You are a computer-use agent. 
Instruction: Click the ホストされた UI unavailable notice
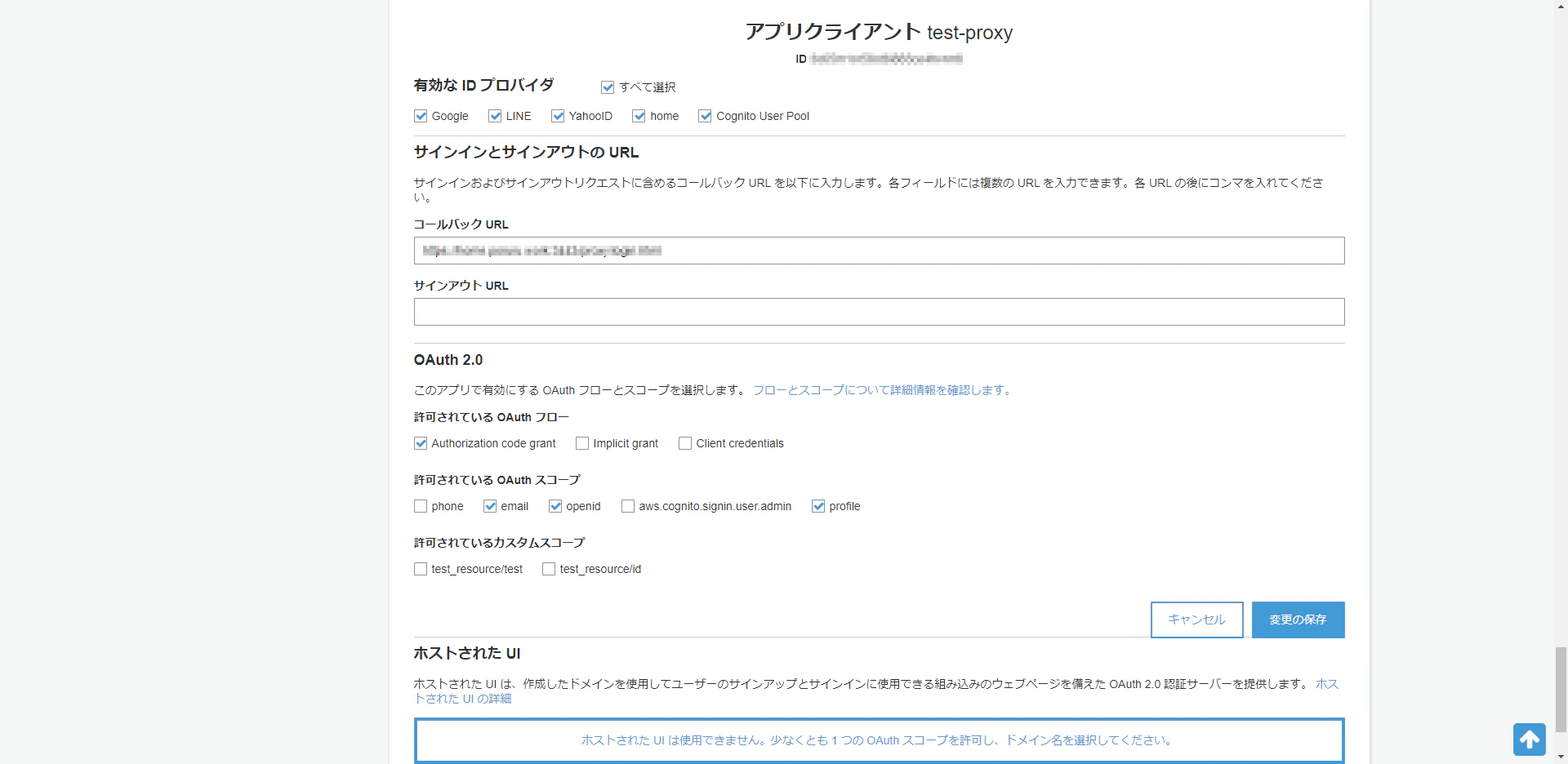tap(879, 740)
